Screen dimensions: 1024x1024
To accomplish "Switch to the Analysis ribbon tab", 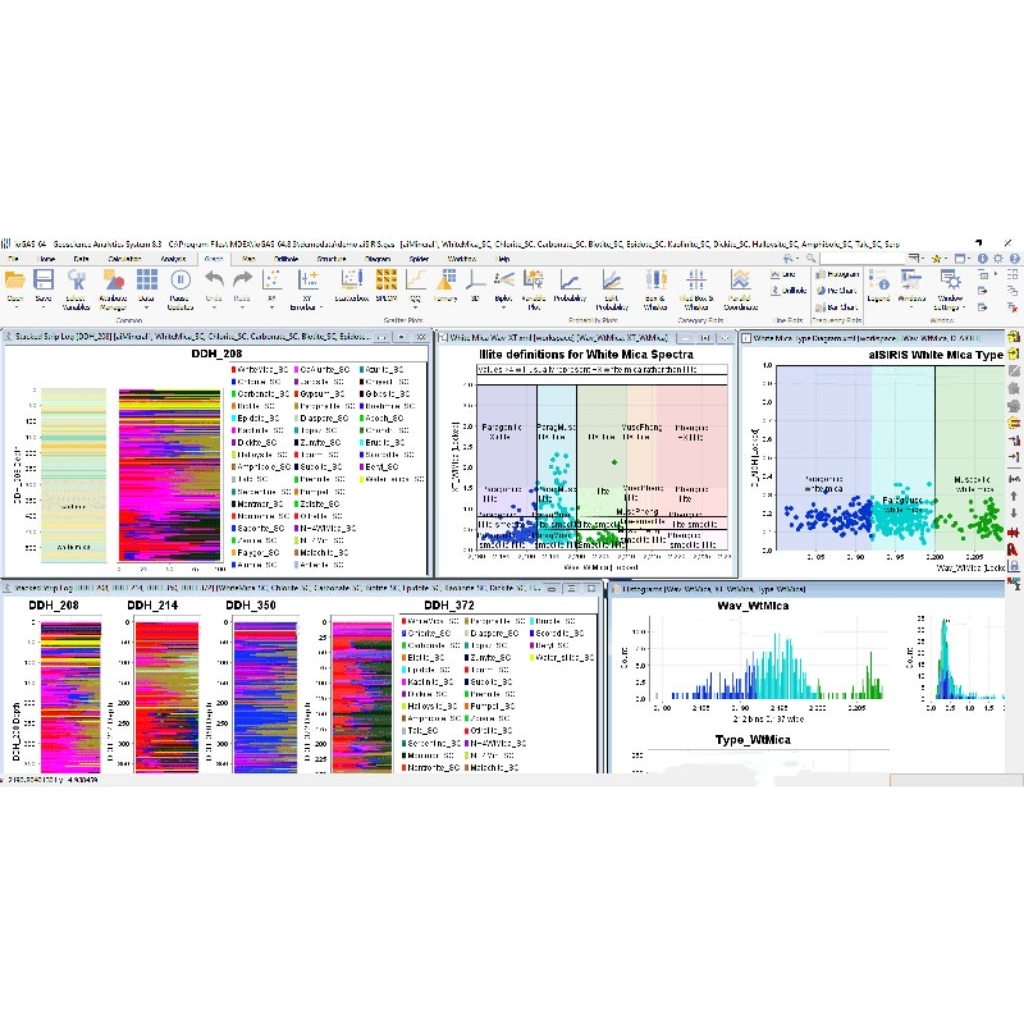I will (173, 259).
